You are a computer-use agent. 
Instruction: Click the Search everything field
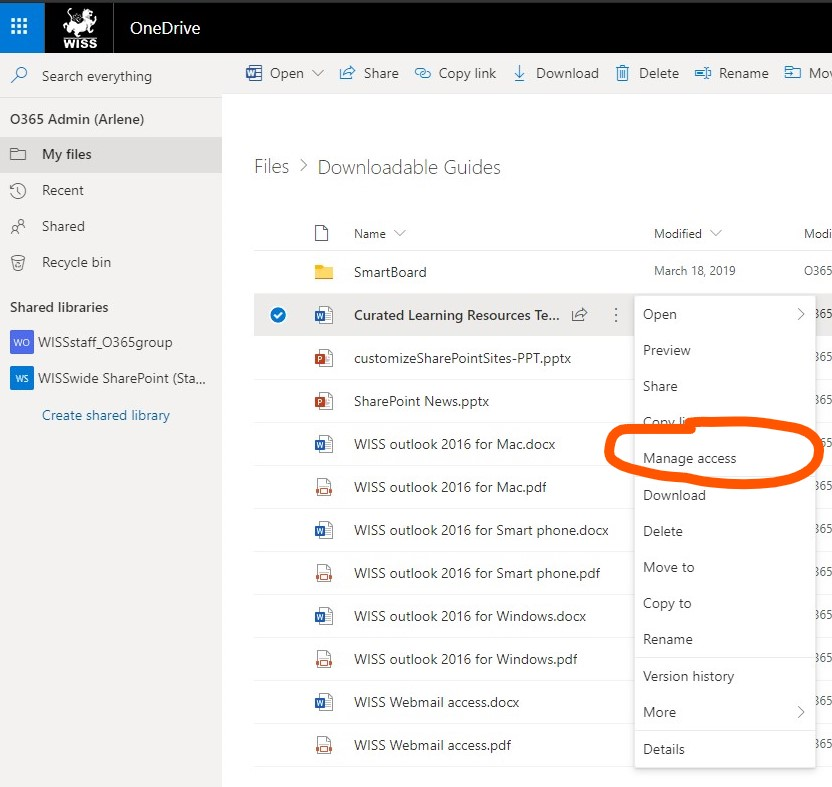[x=111, y=75]
